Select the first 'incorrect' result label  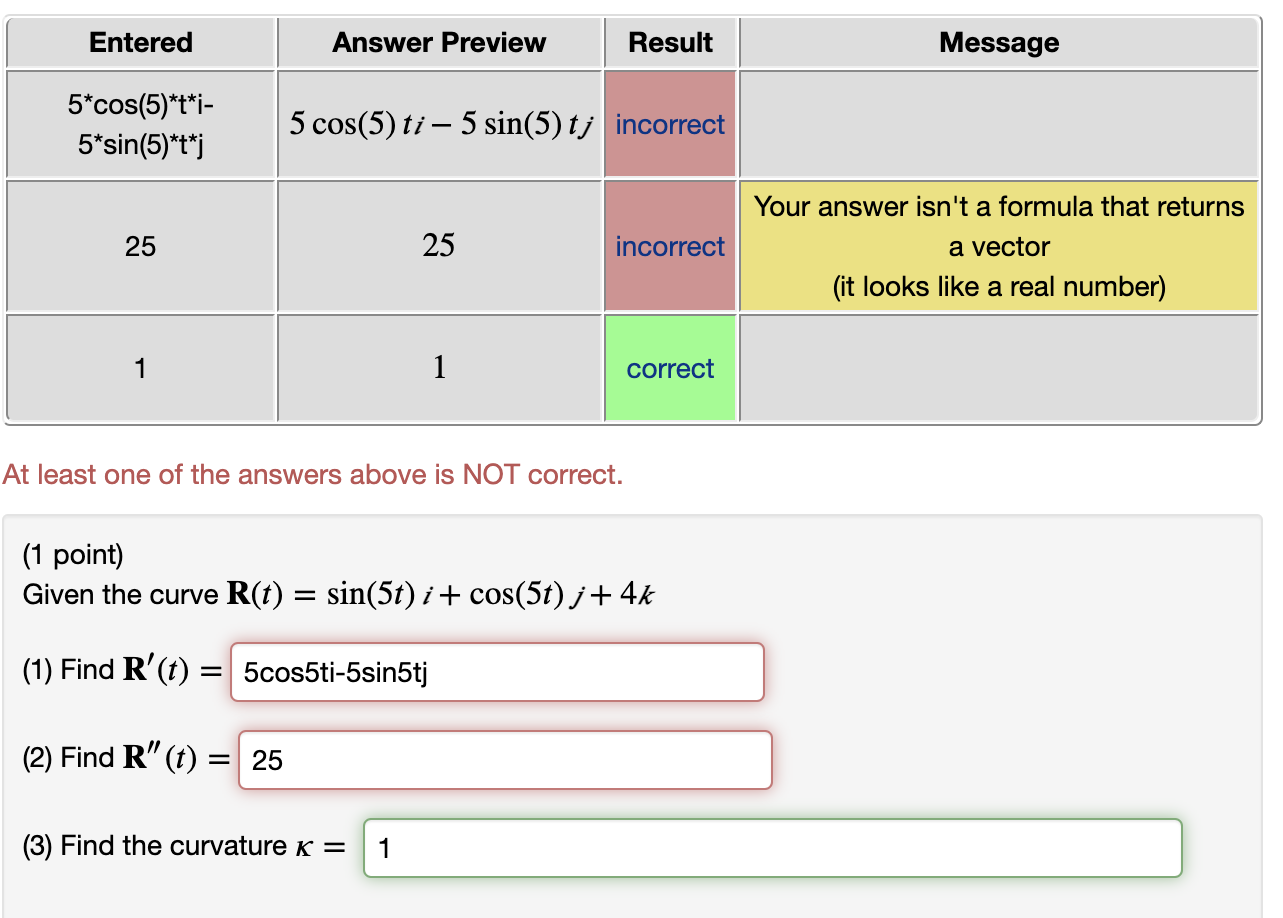[669, 124]
